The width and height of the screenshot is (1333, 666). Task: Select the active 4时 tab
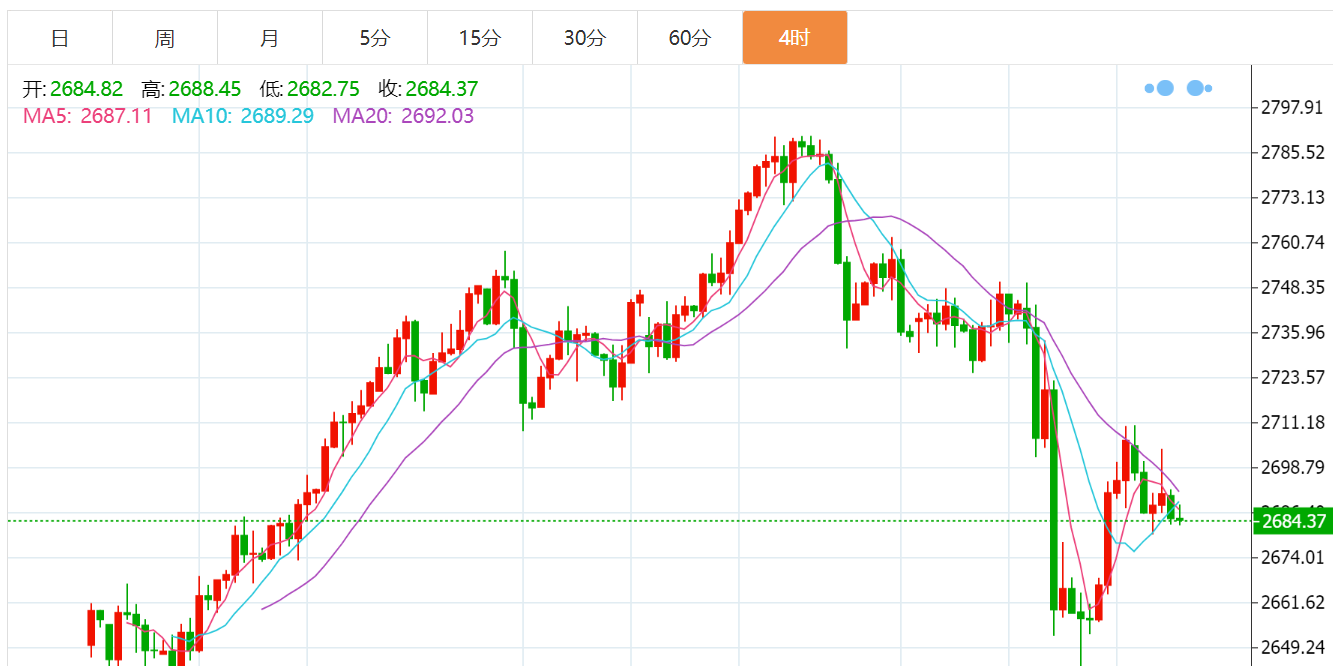point(795,38)
